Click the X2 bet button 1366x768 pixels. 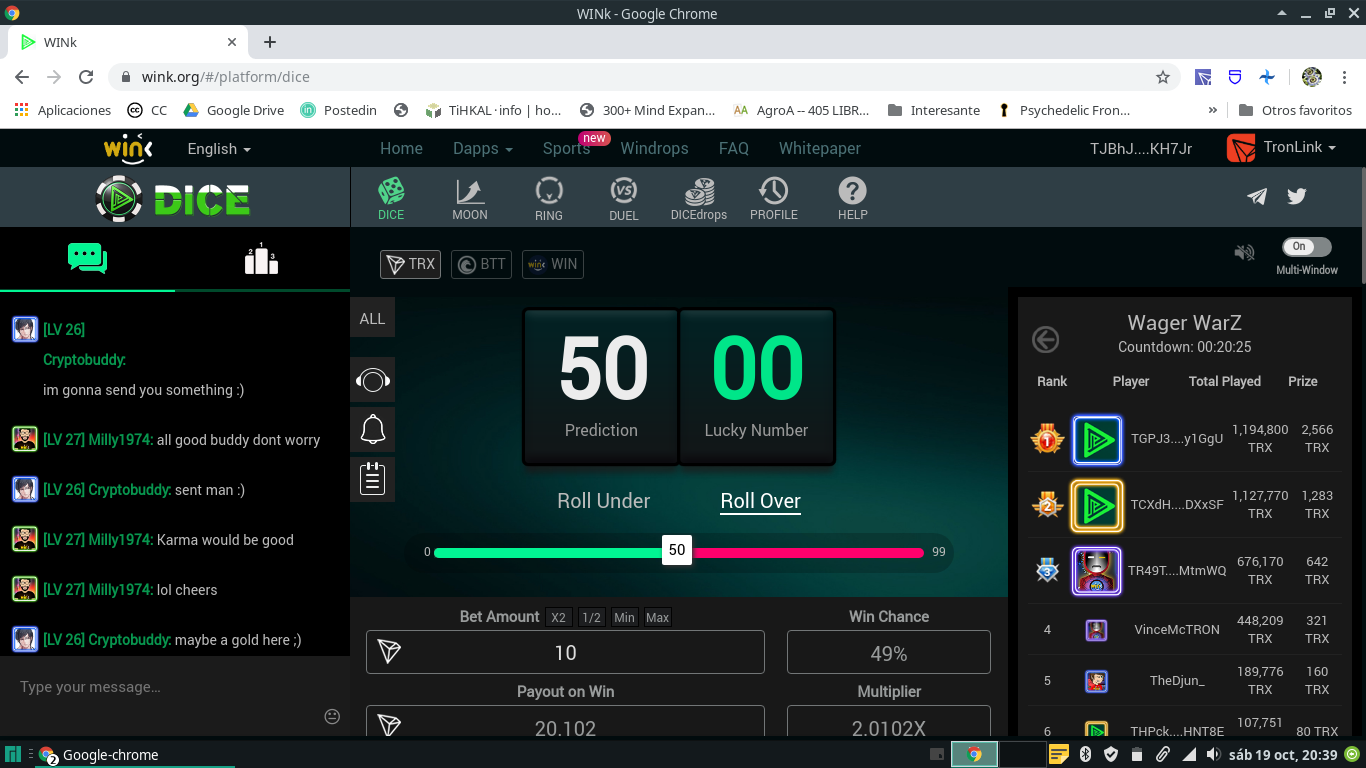(x=559, y=617)
